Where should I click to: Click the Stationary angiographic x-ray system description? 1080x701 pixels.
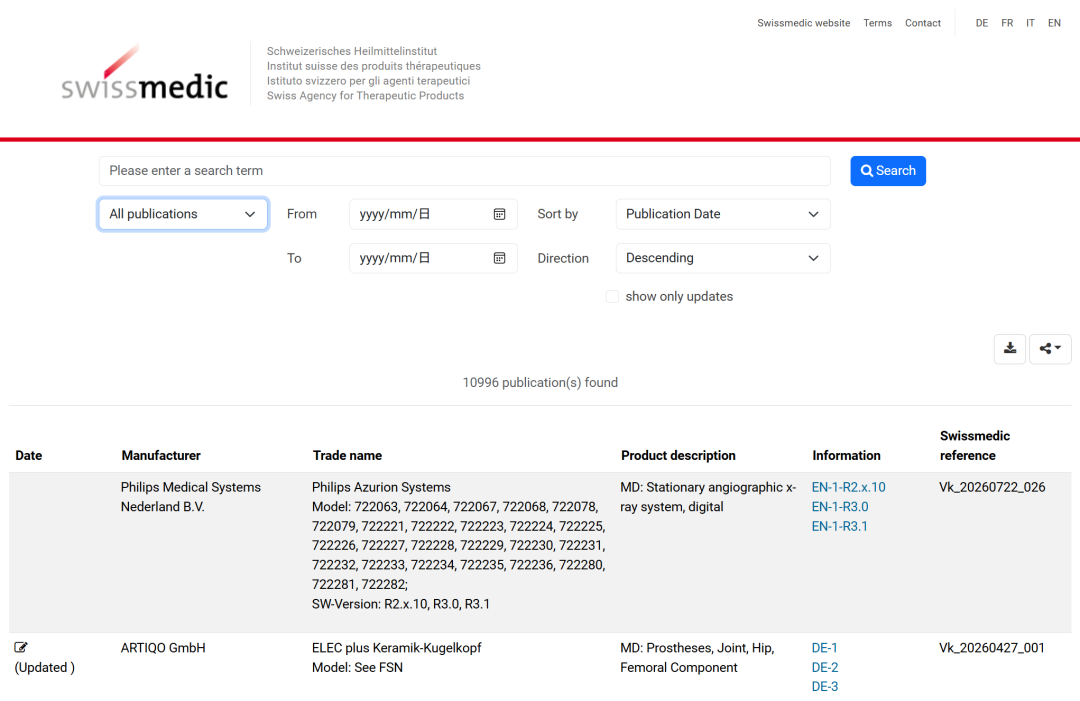click(708, 497)
